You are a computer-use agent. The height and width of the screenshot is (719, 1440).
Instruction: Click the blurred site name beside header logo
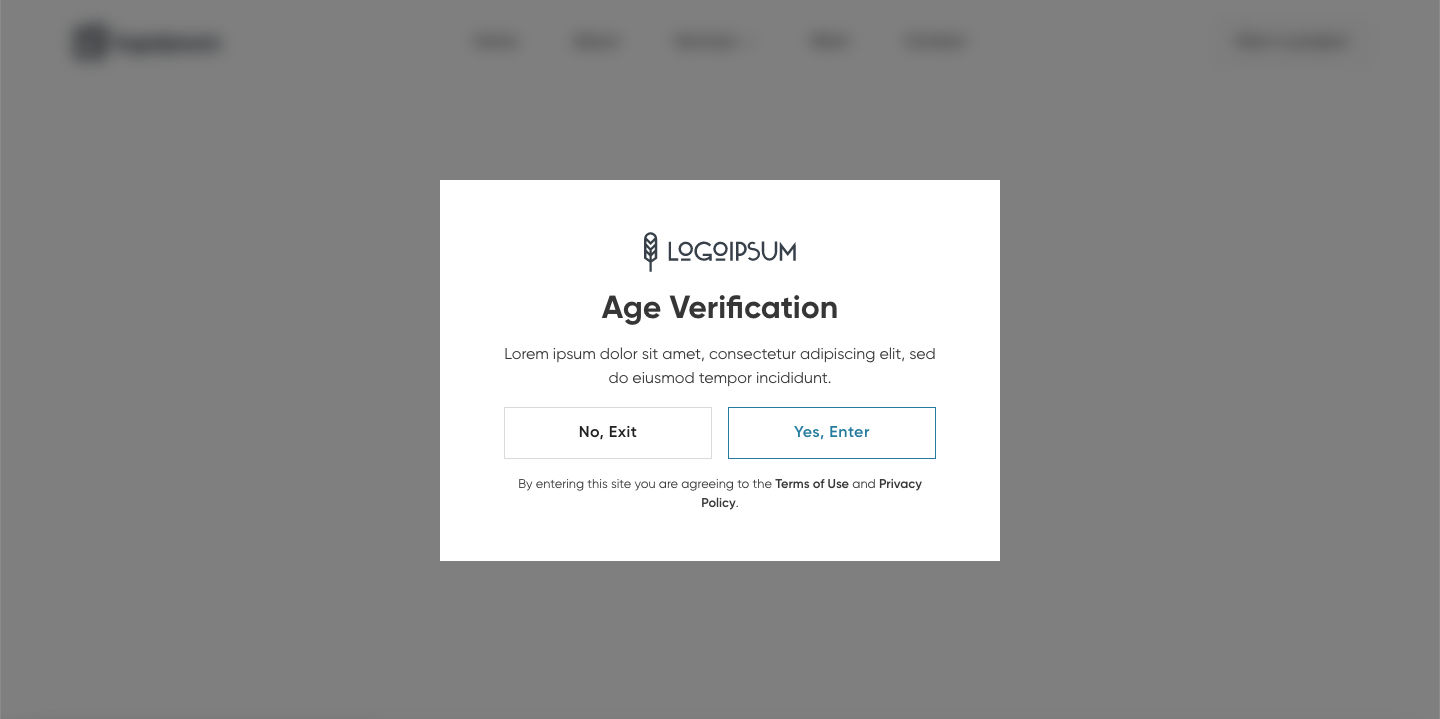(x=168, y=43)
